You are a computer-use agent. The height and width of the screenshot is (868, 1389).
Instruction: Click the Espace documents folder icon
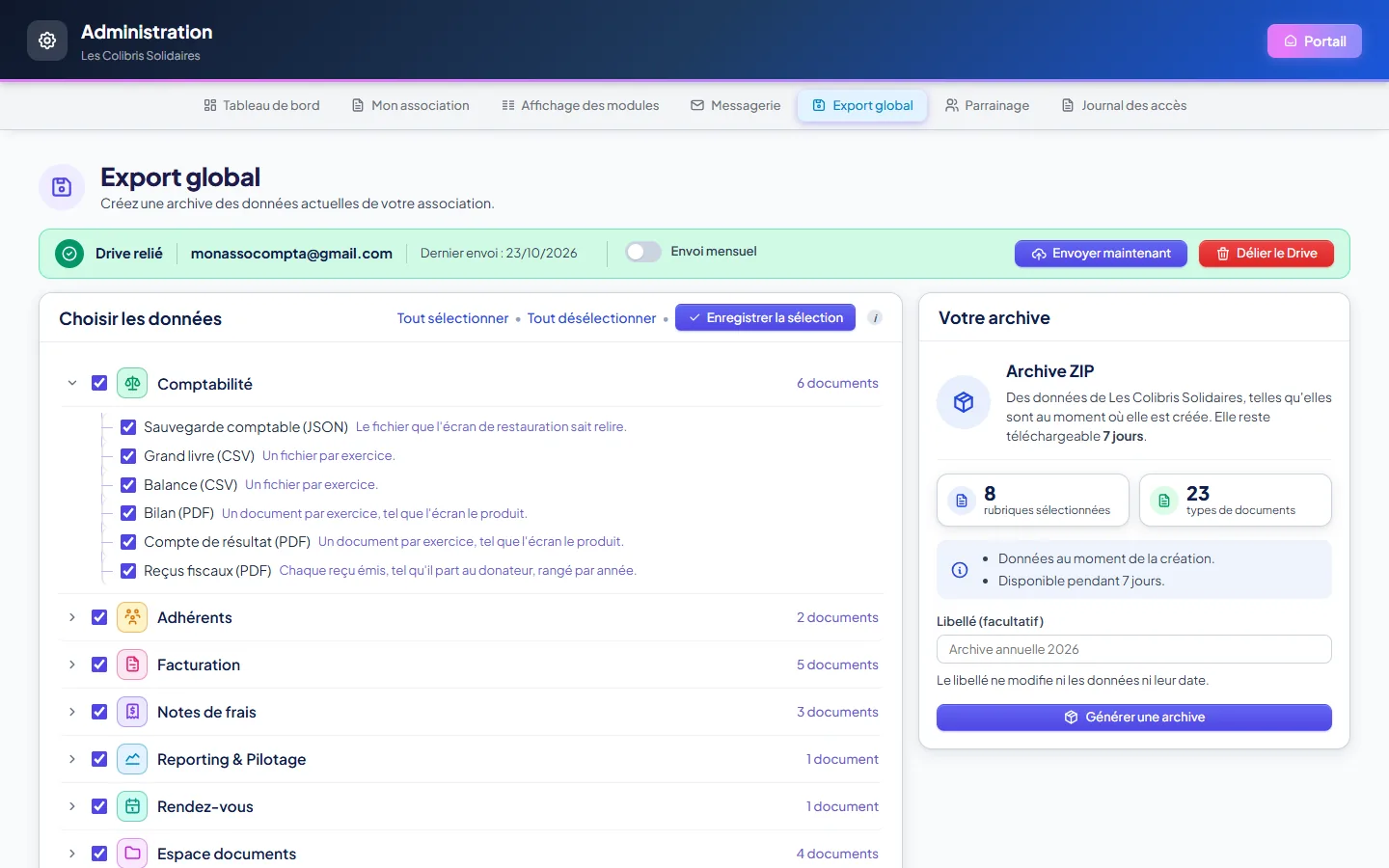(132, 854)
